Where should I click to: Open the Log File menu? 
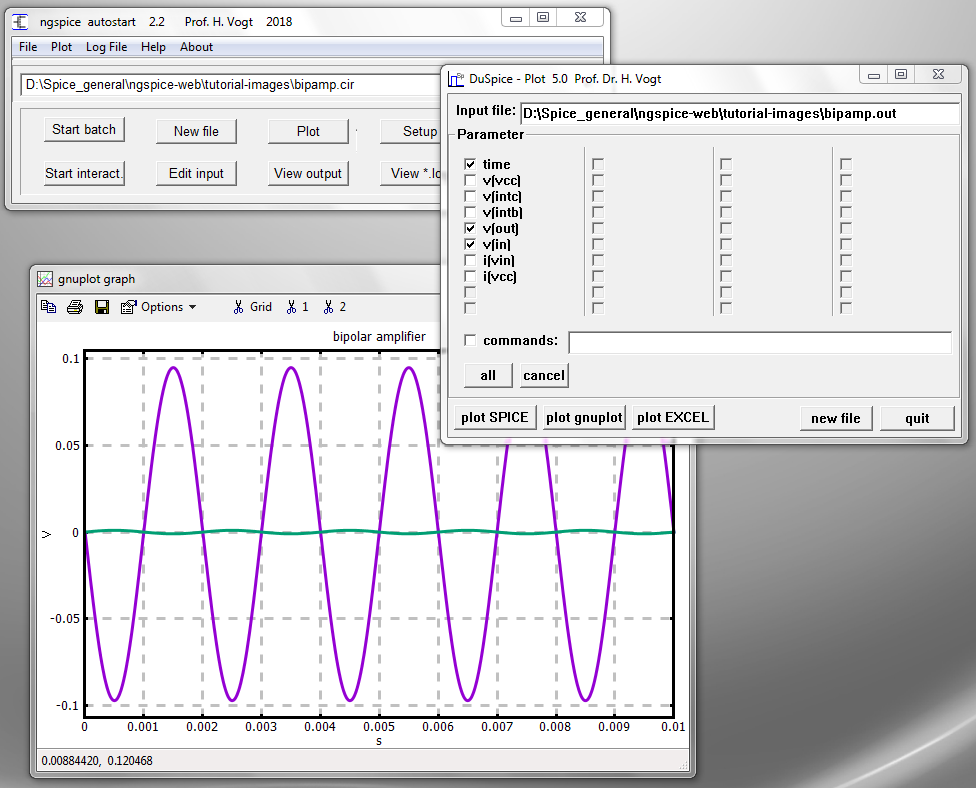(106, 47)
